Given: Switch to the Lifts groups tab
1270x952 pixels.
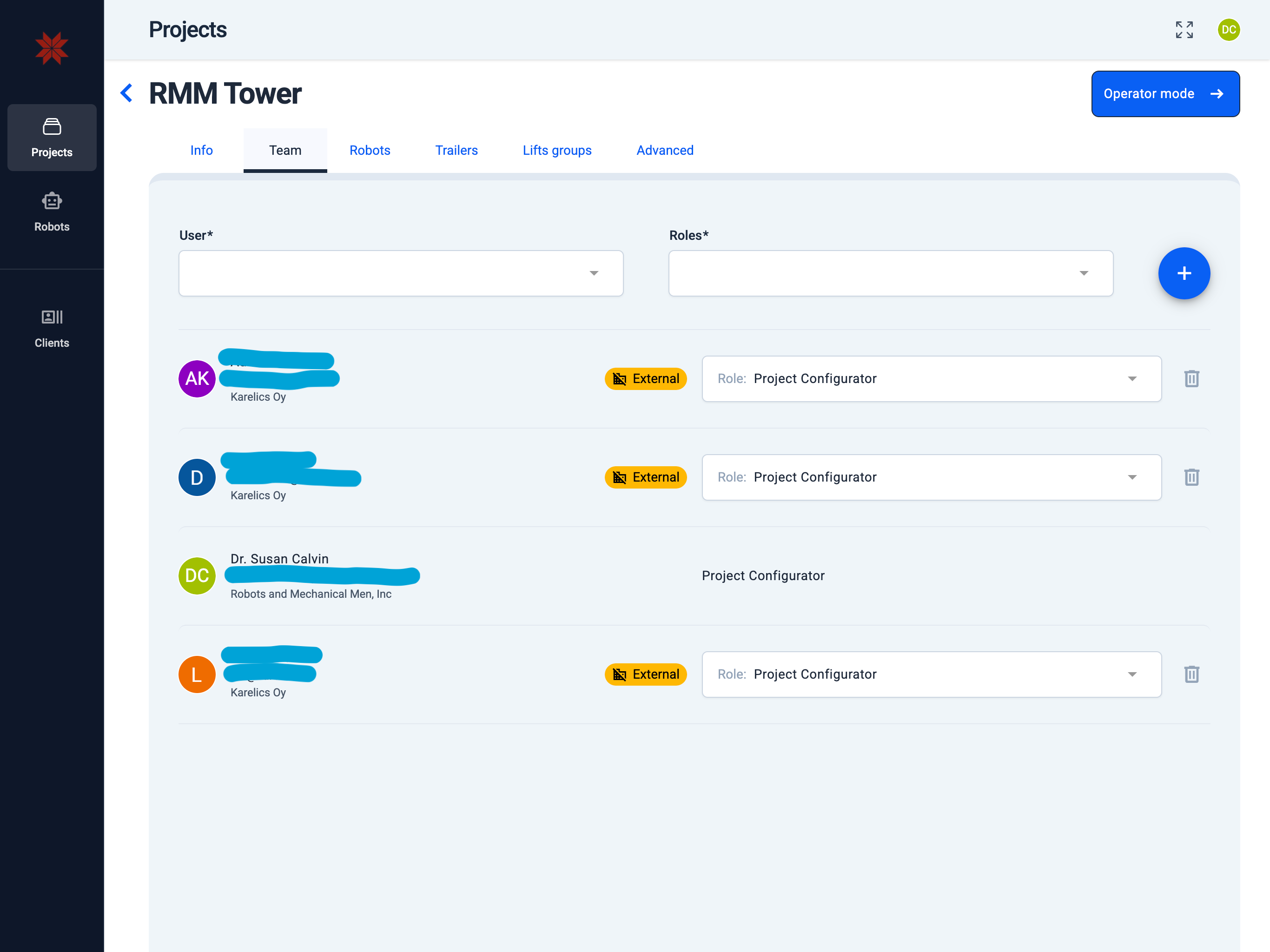Looking at the screenshot, I should 556,151.
